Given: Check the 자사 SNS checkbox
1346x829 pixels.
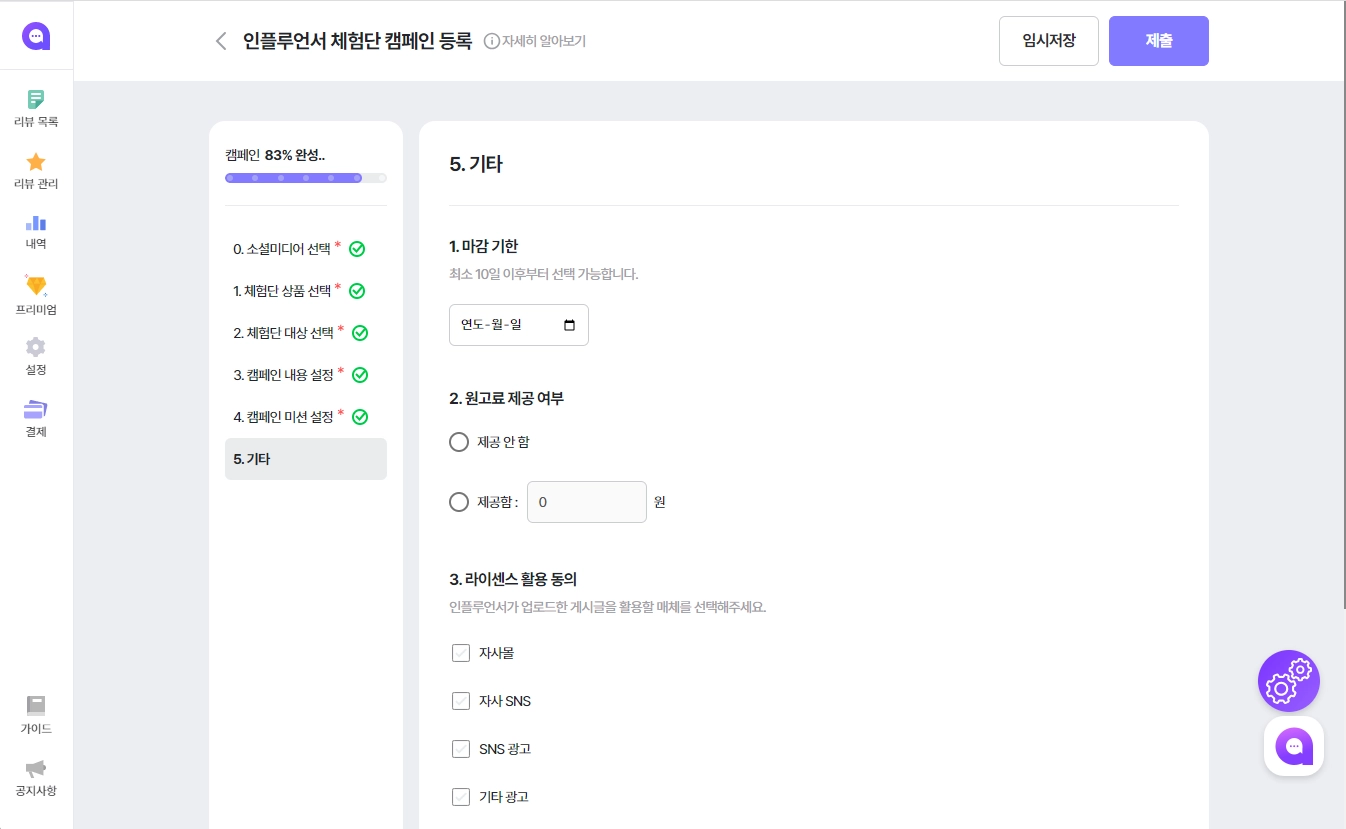Looking at the screenshot, I should tap(461, 701).
